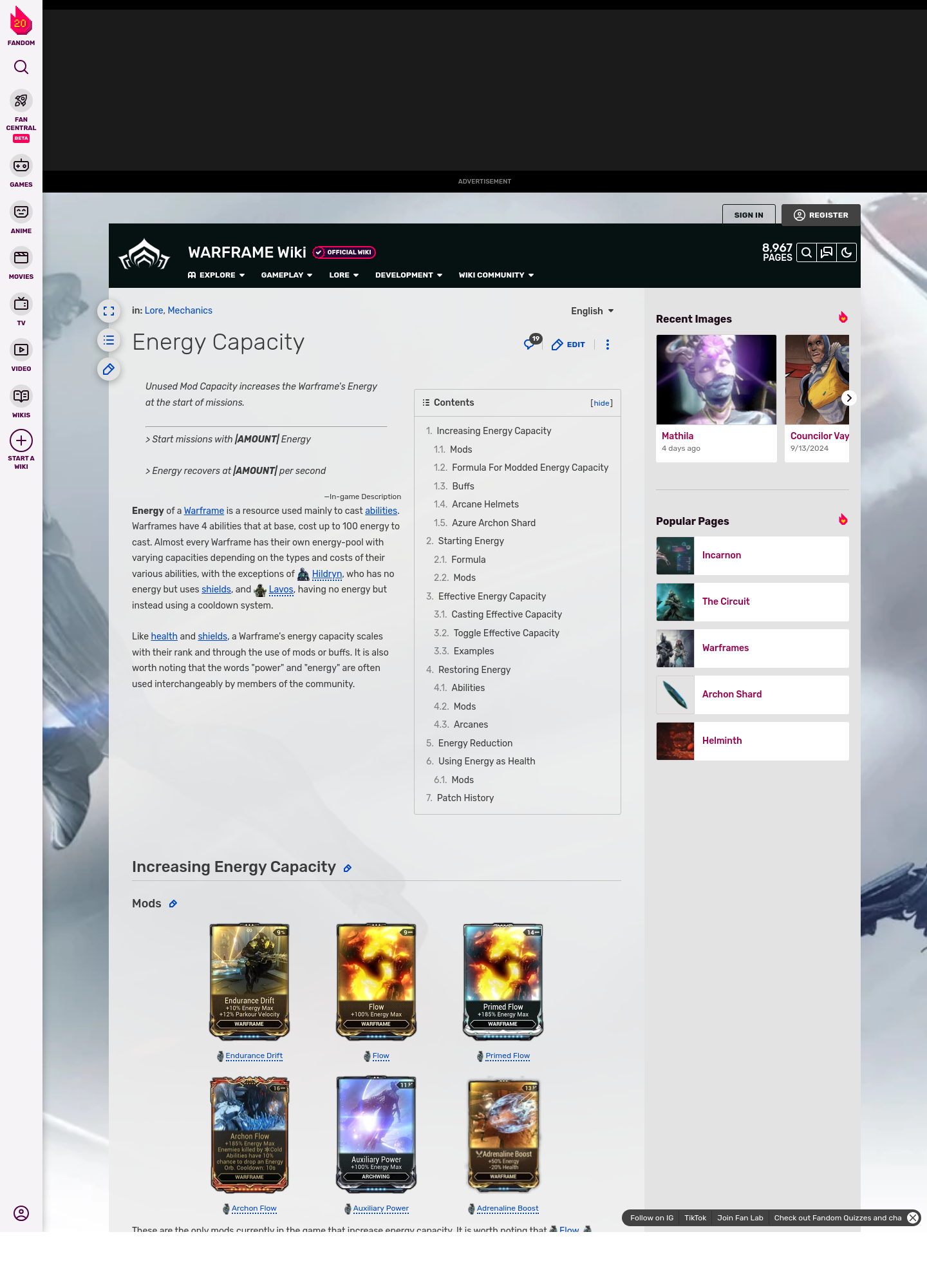This screenshot has height=1288, width=927.
Task: Click the Primed Flow mod card image
Action: [503, 981]
